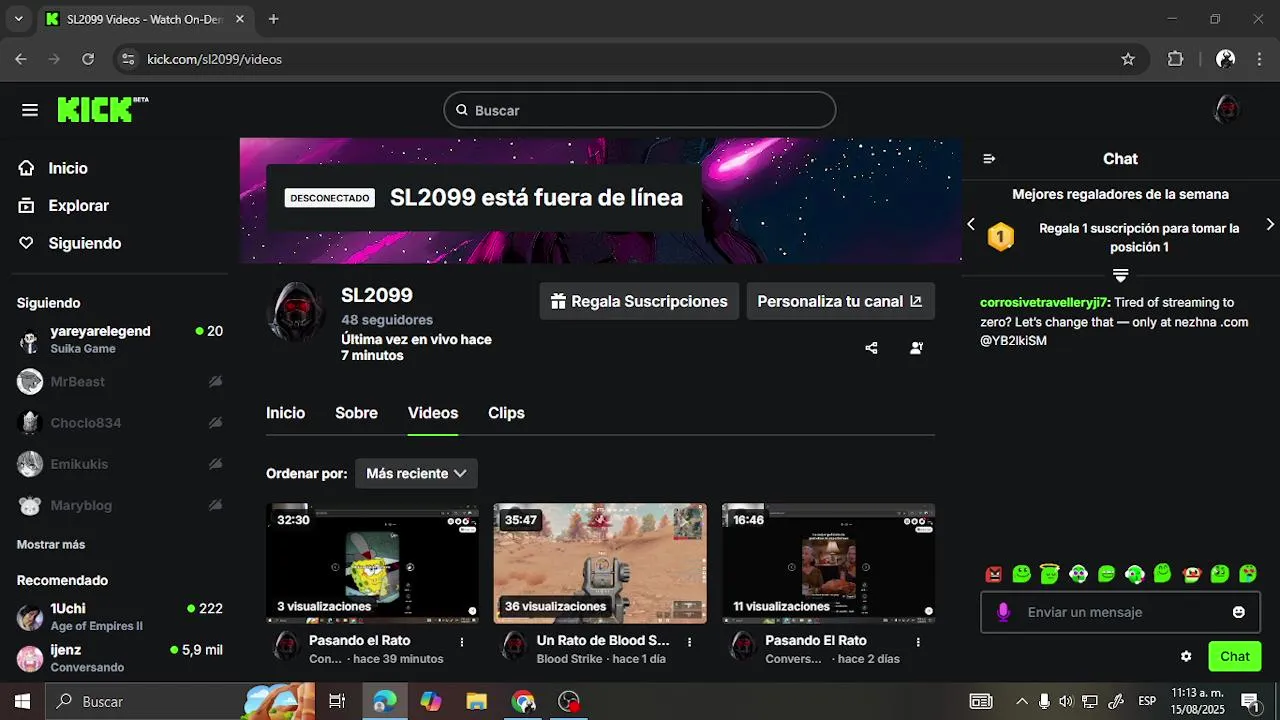The image size is (1280, 720).
Task: Open browser extensions puzzle icon
Action: 1176,59
